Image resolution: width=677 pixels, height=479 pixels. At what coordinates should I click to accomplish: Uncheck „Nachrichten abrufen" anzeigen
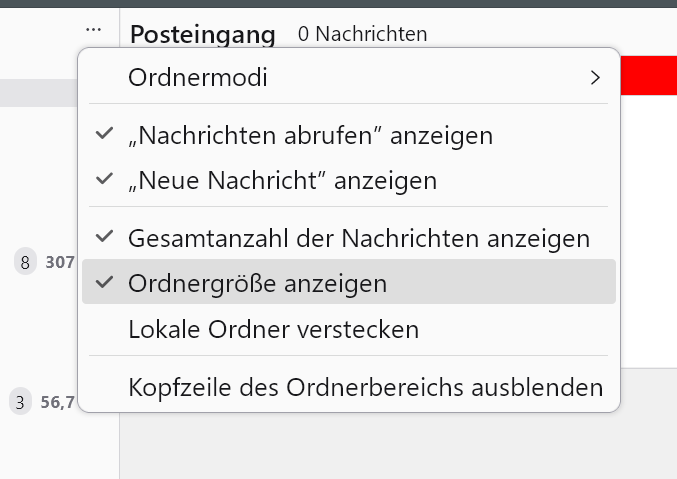pos(310,134)
